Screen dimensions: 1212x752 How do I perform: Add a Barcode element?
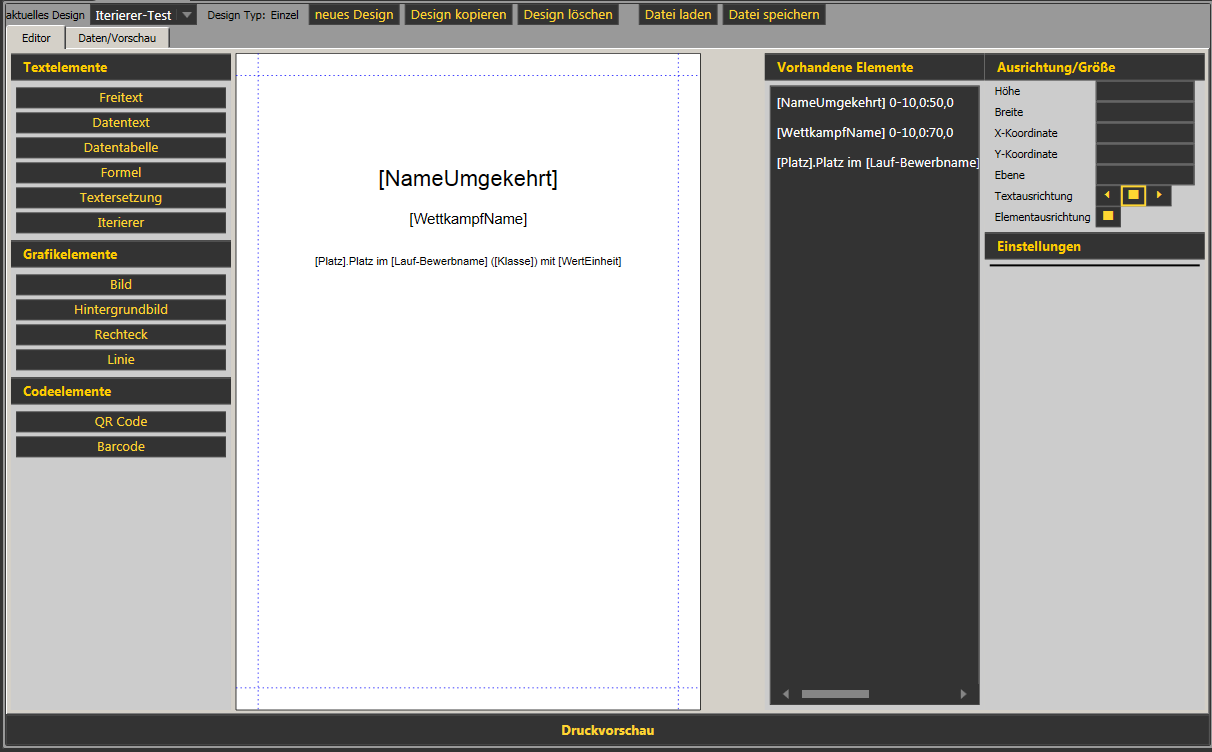pos(121,447)
